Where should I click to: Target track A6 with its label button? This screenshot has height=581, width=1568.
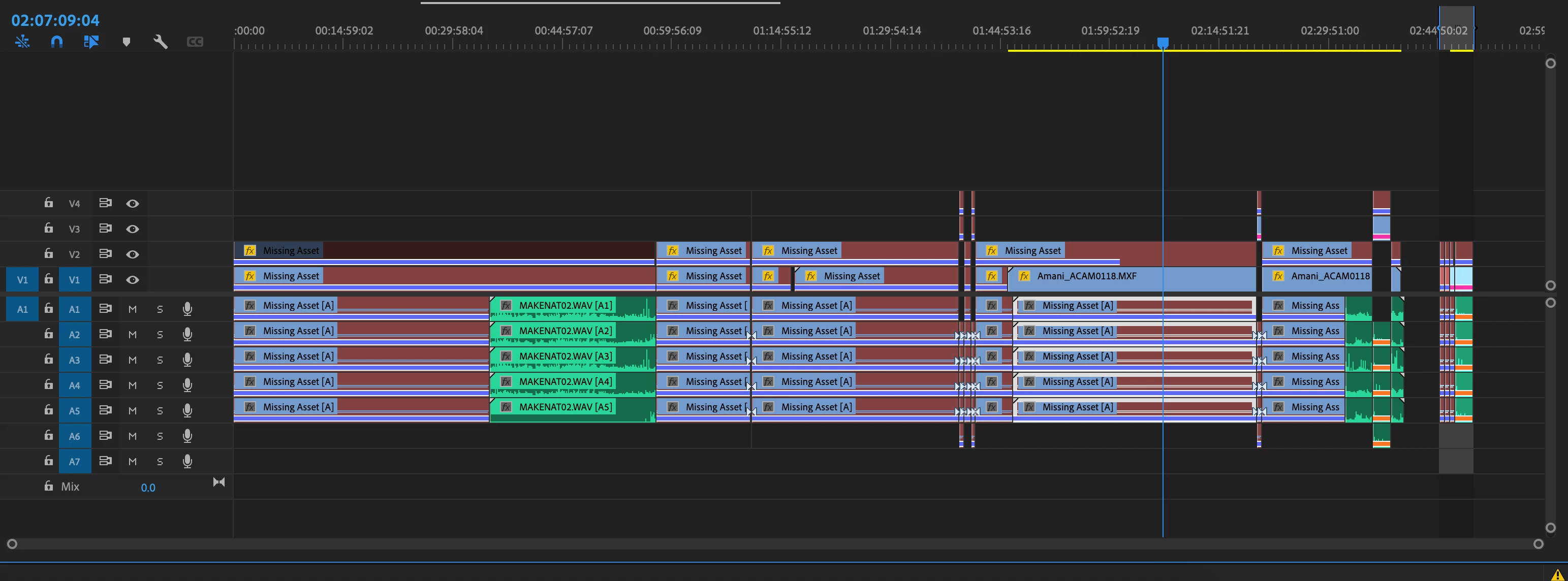[74, 436]
